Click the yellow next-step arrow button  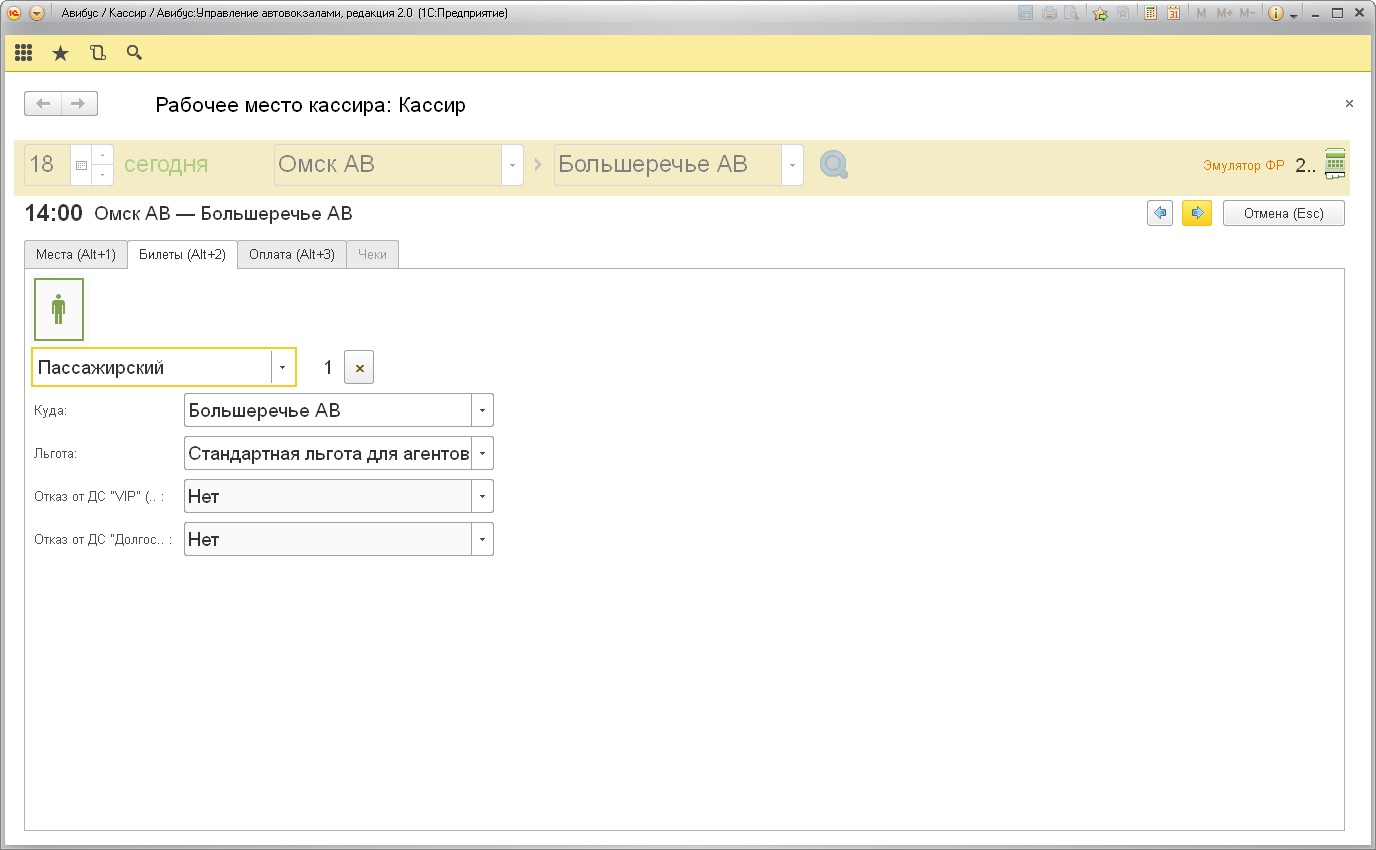pos(1196,213)
